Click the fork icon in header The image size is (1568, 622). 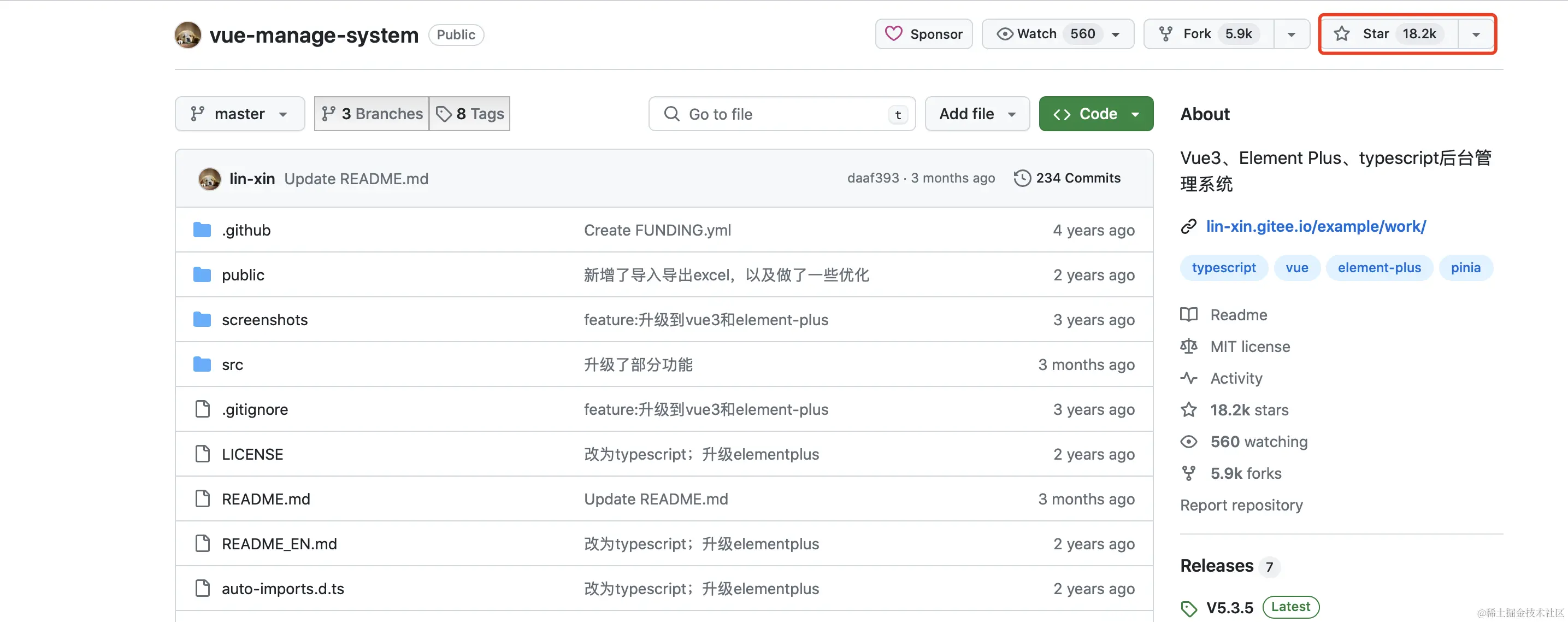1165,33
